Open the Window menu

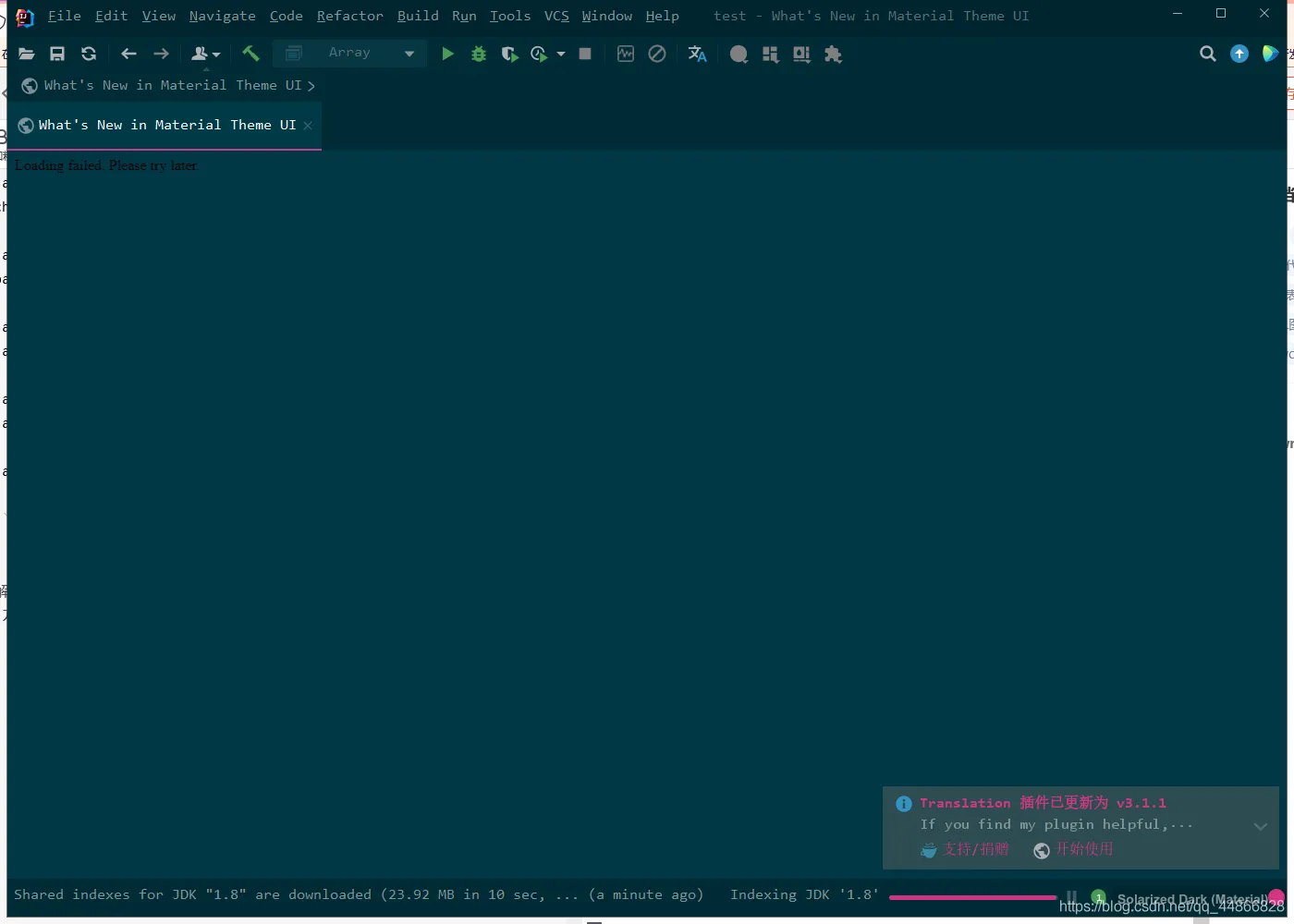pyautogui.click(x=607, y=16)
